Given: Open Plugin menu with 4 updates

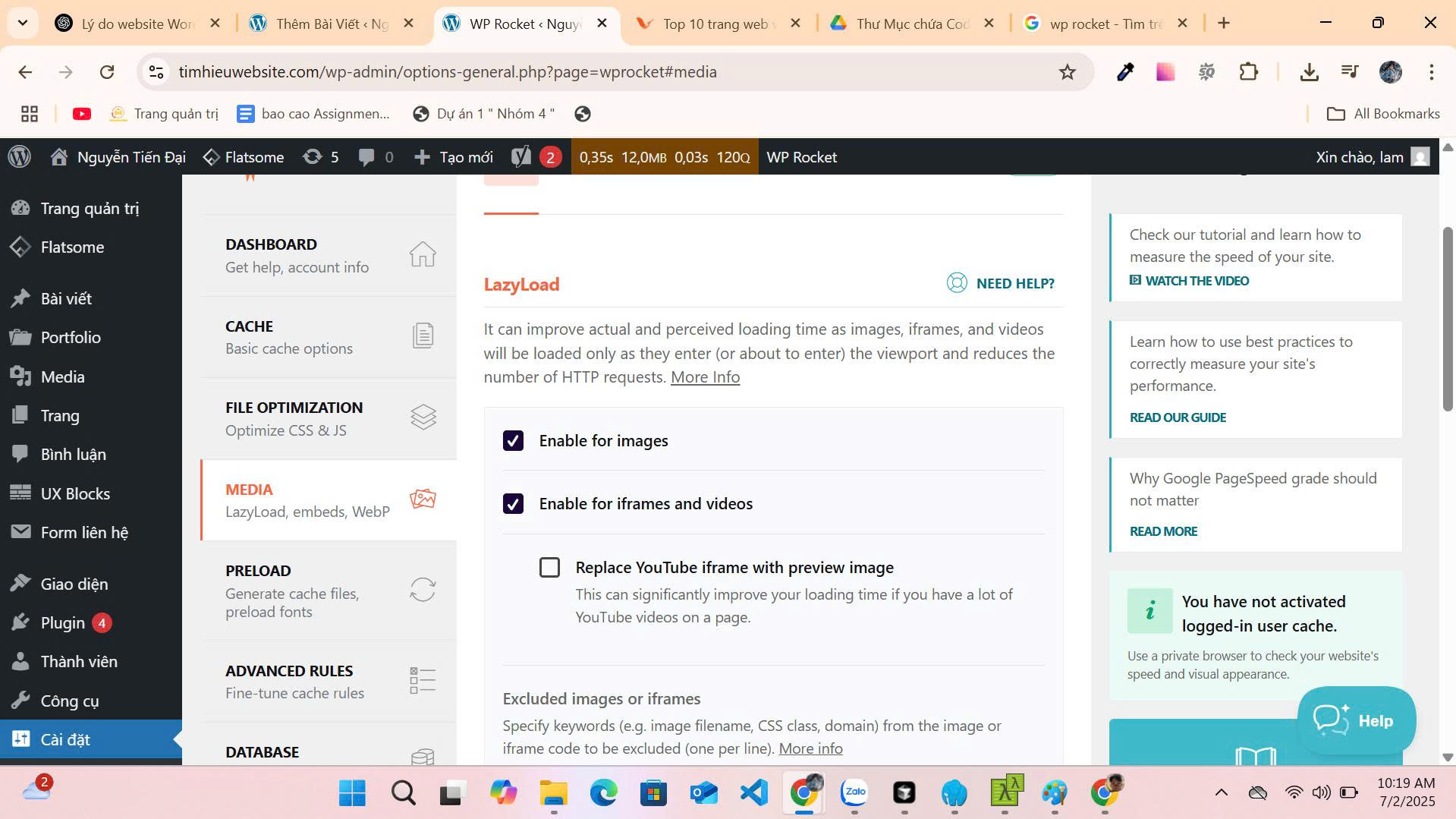Looking at the screenshot, I should click(62, 623).
